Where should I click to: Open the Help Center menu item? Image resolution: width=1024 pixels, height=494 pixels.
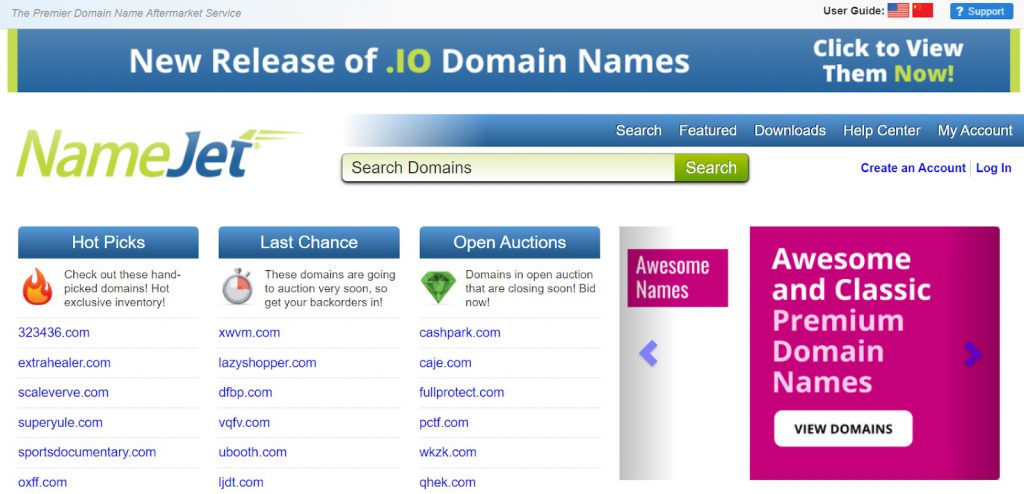(882, 131)
